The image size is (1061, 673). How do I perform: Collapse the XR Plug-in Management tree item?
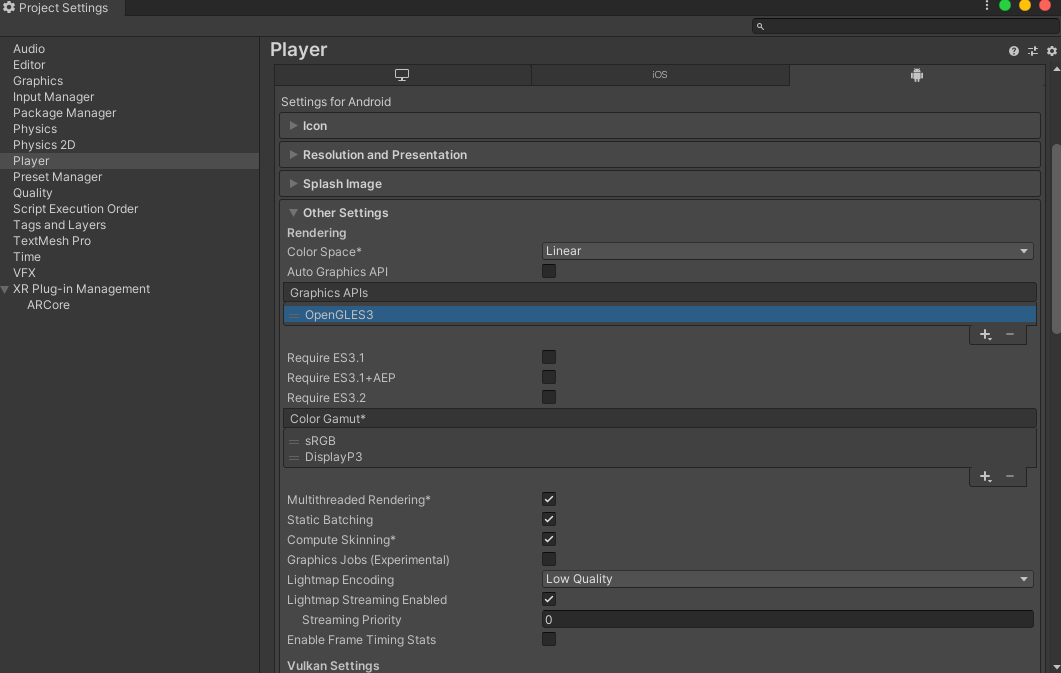(6, 290)
